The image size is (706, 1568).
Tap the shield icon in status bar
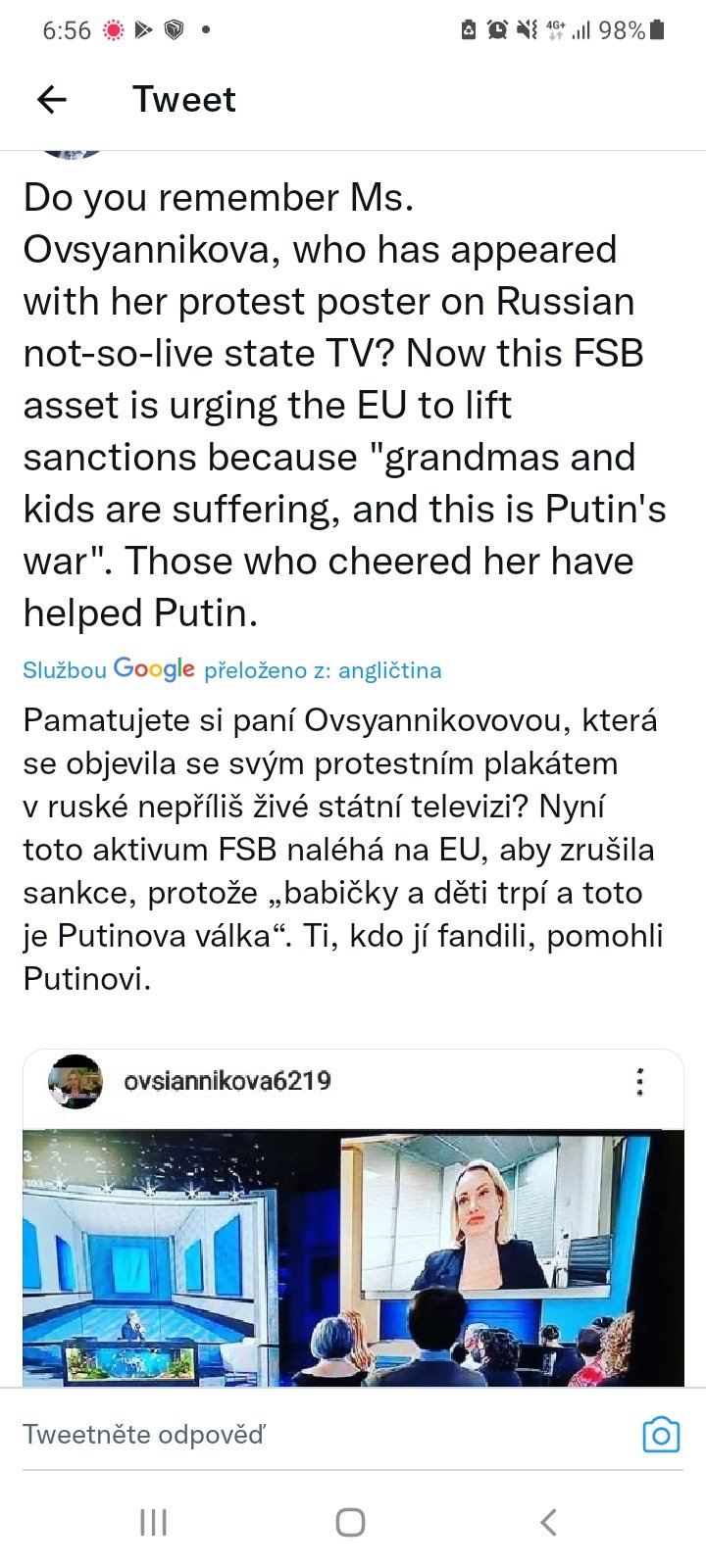175,30
